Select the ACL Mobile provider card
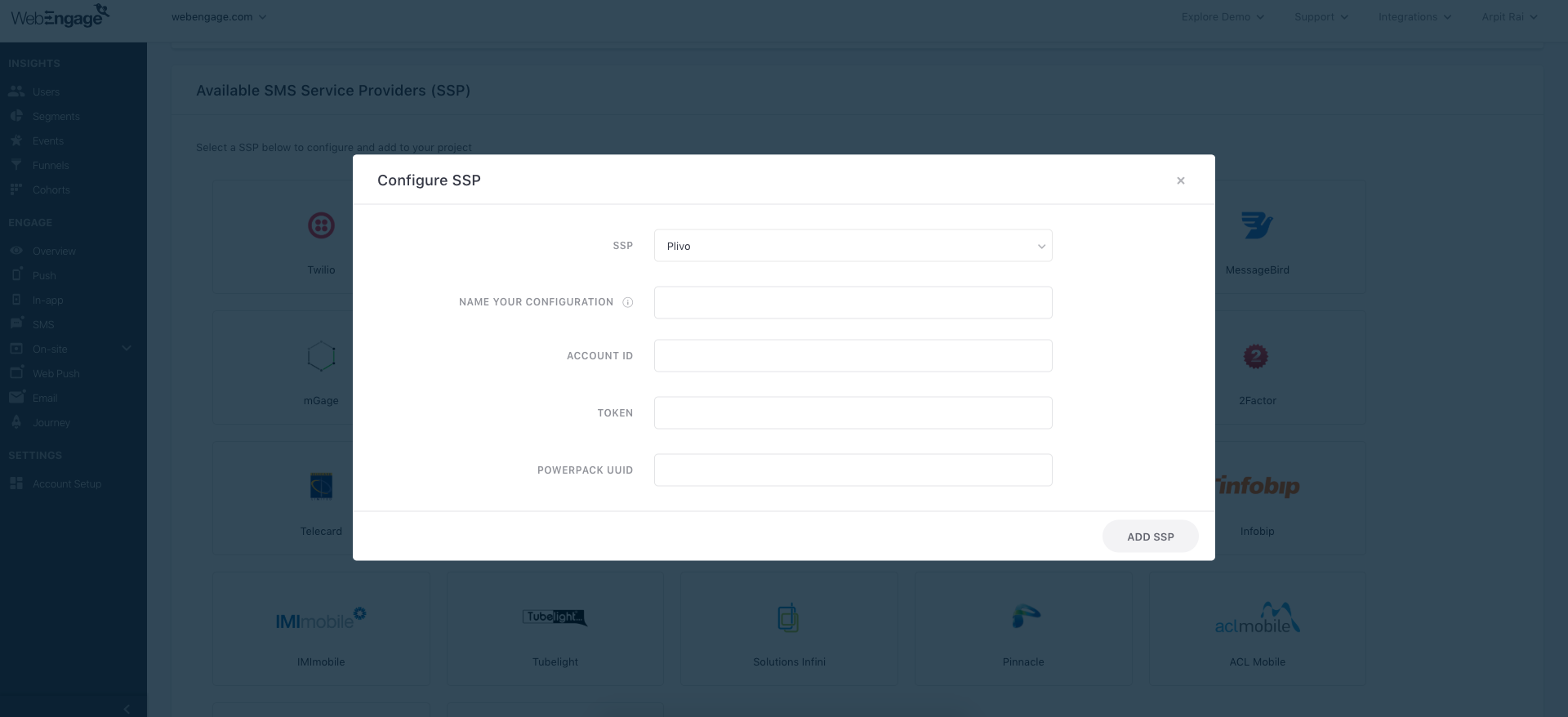 [1258, 629]
